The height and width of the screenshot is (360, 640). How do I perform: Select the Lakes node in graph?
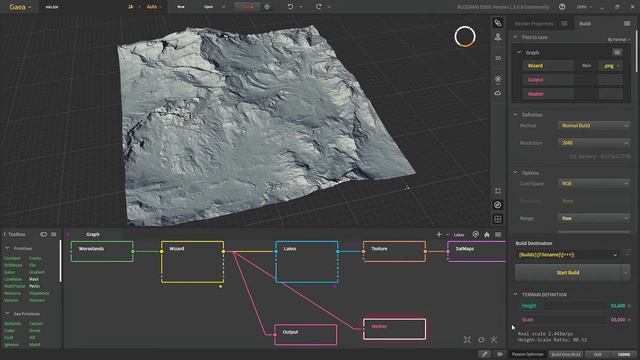pos(307,262)
